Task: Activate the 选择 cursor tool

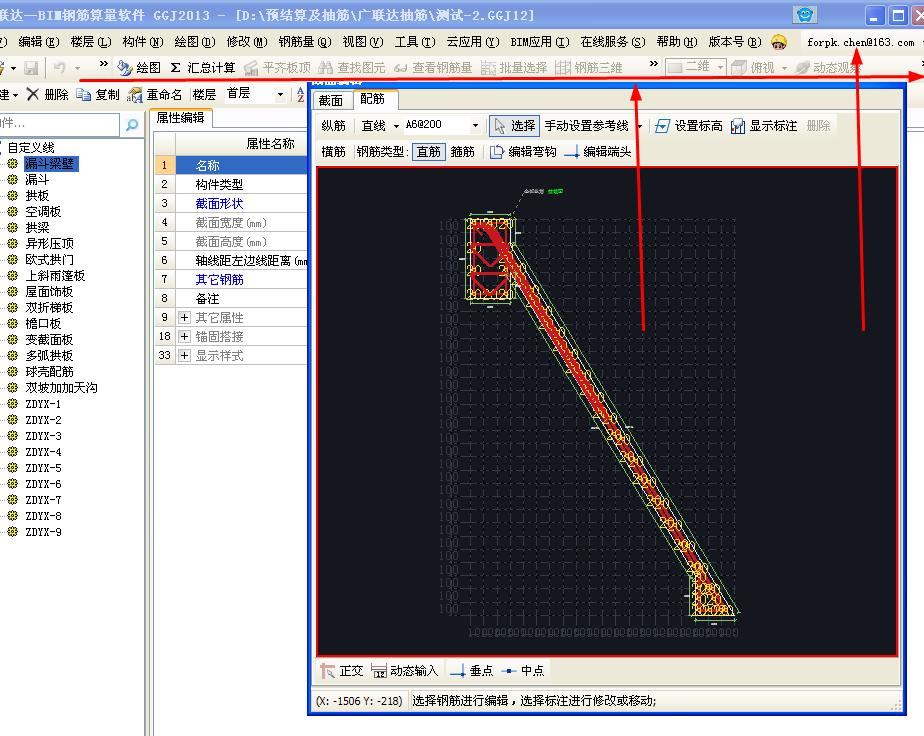Action: 514,126
